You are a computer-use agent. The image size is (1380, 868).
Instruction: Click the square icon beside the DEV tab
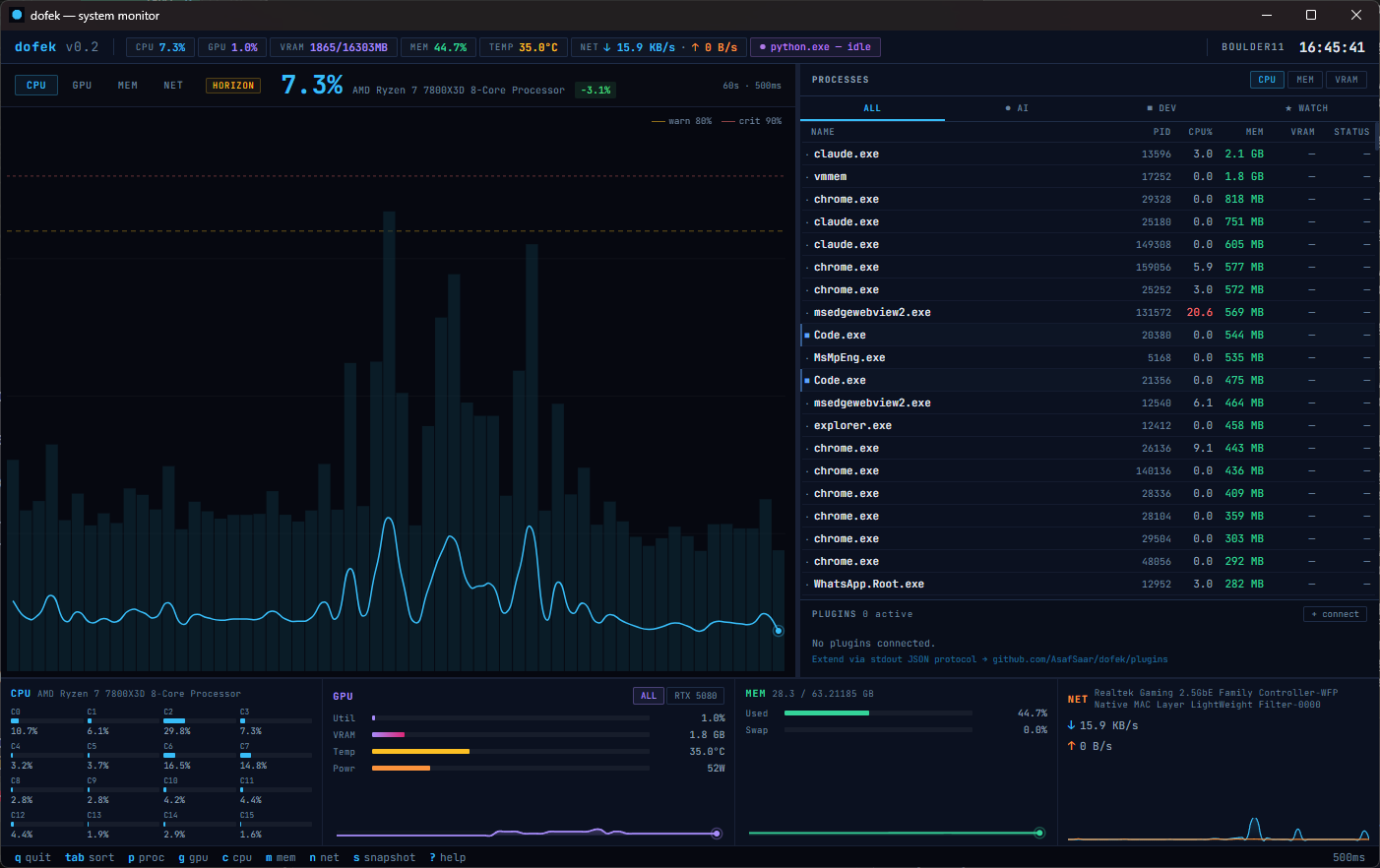click(1149, 108)
